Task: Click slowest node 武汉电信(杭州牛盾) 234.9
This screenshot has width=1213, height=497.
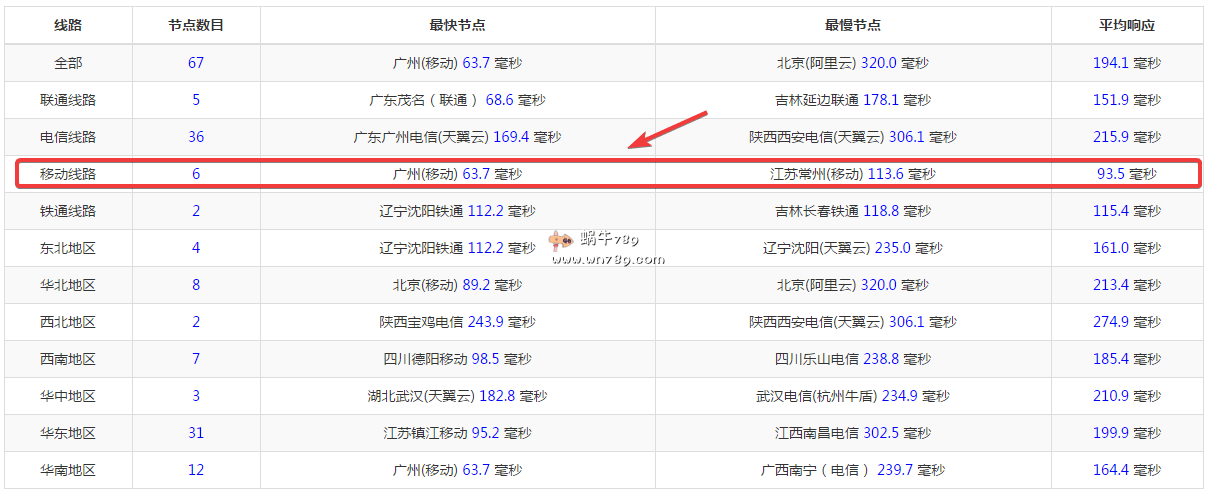Action: [x=852, y=396]
